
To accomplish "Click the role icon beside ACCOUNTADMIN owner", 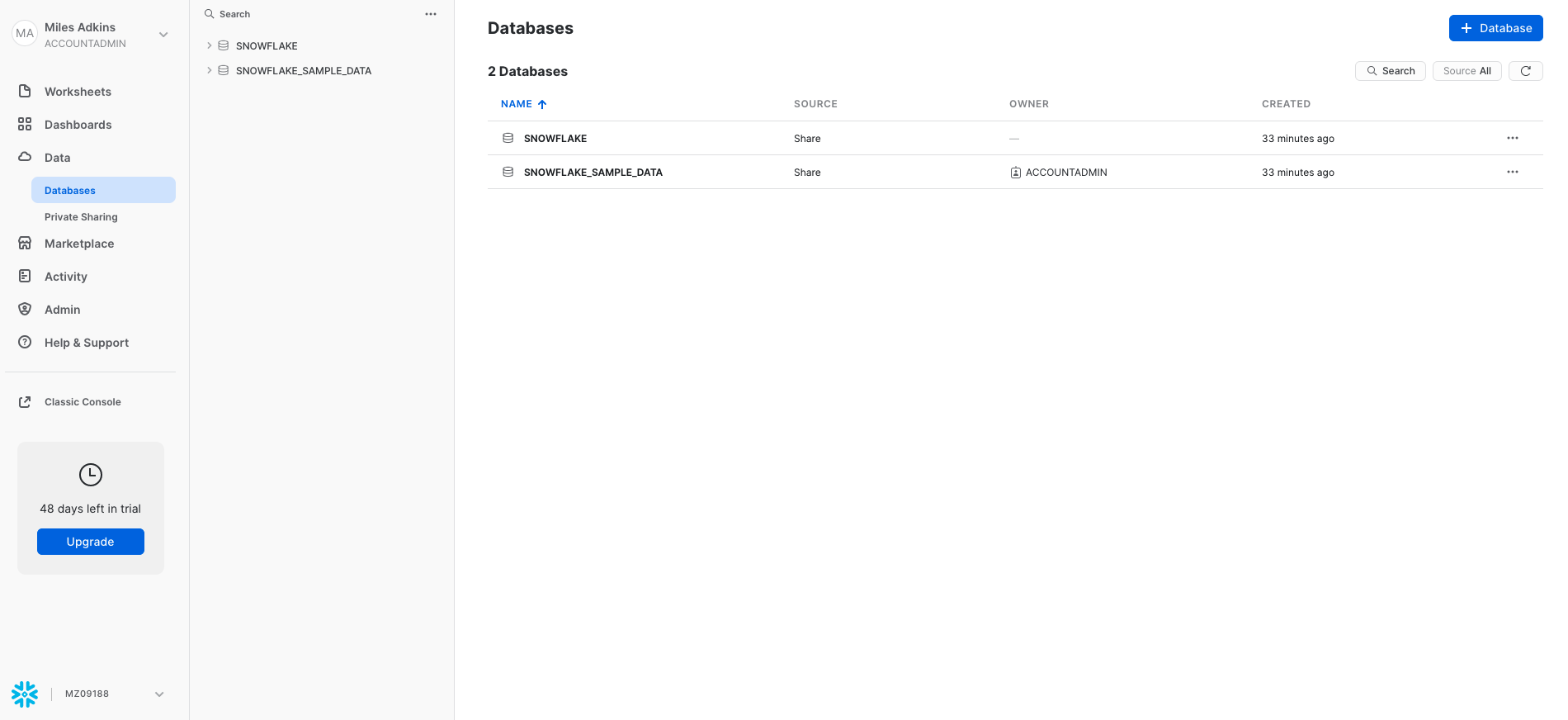I will point(1016,173).
